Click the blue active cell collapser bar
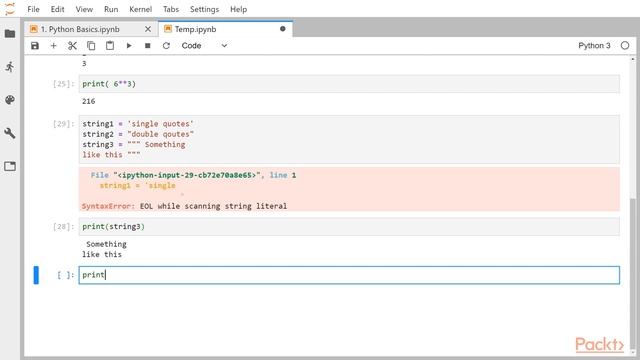Screen dimensions: 640x360 click(x=36, y=275)
